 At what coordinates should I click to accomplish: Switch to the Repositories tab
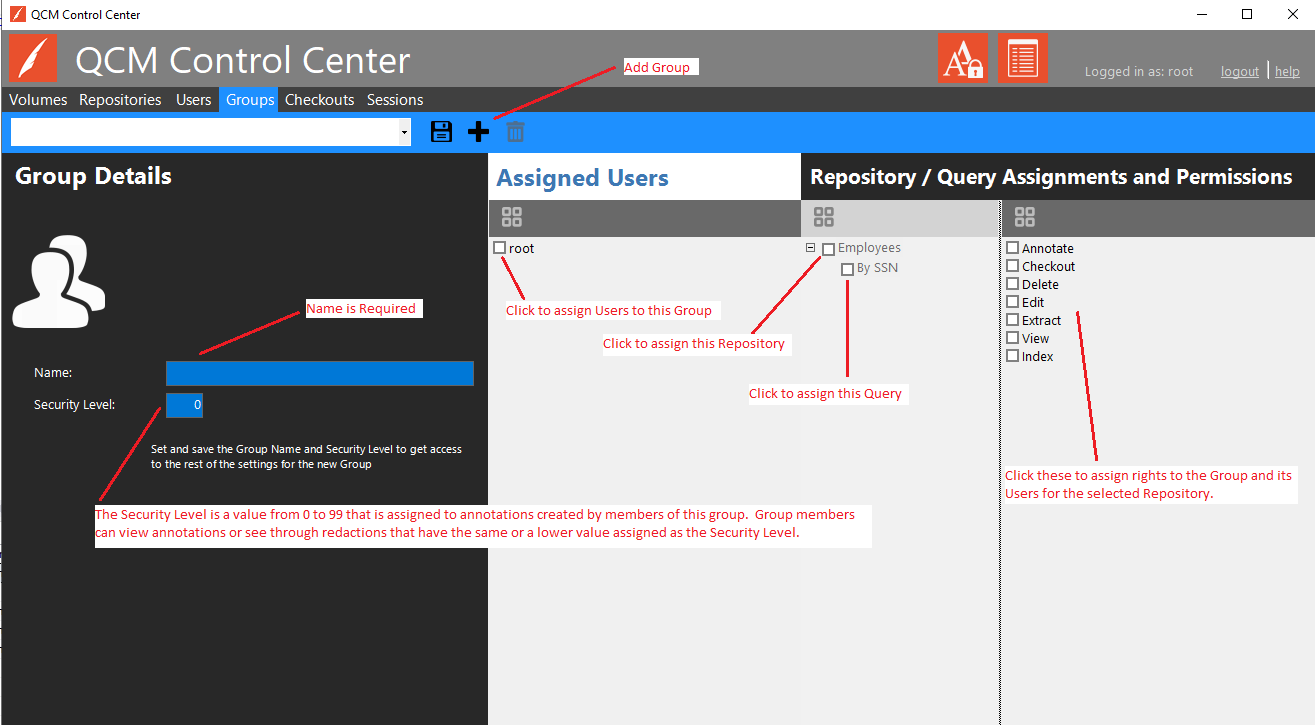(120, 100)
